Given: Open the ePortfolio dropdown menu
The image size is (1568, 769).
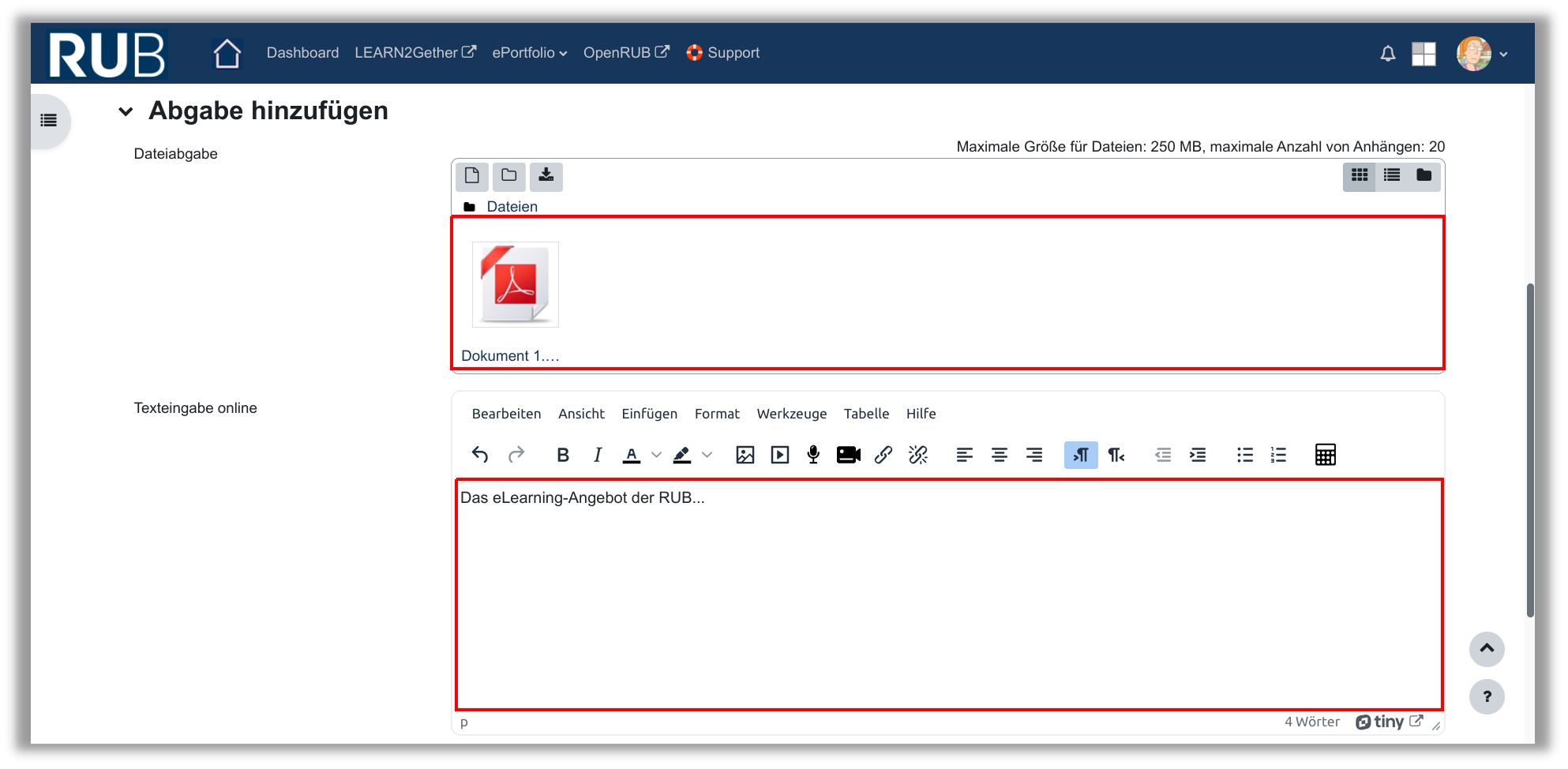Looking at the screenshot, I should pyautogui.click(x=529, y=53).
